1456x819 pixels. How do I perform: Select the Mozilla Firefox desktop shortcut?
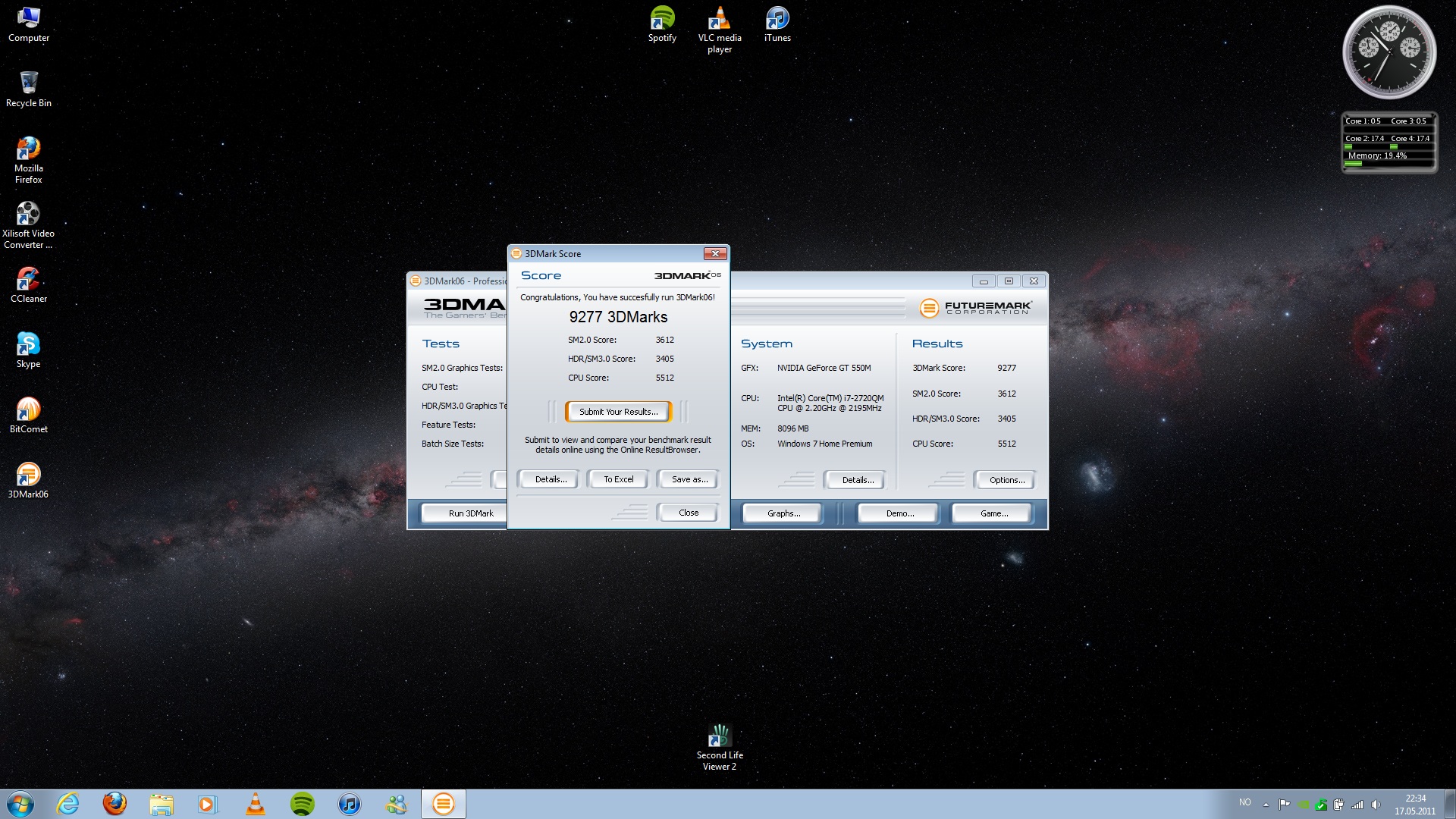(x=29, y=160)
